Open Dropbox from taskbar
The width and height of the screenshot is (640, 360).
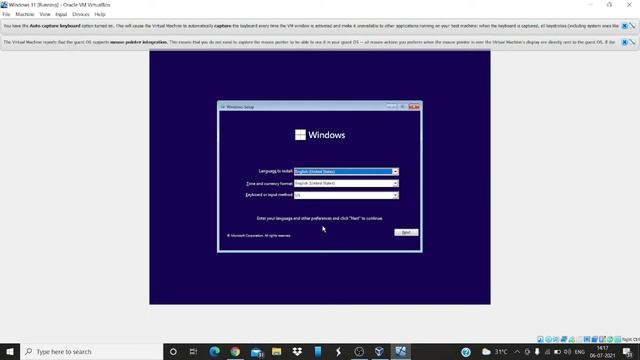coord(297,351)
